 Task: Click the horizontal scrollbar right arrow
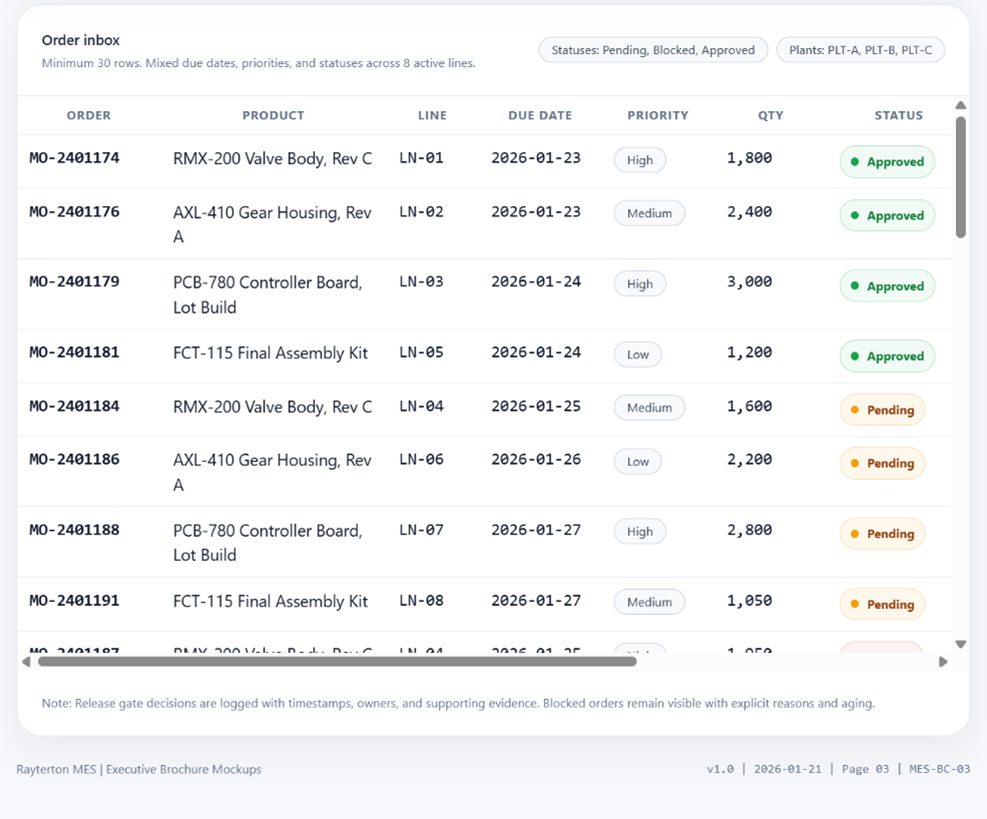(943, 662)
